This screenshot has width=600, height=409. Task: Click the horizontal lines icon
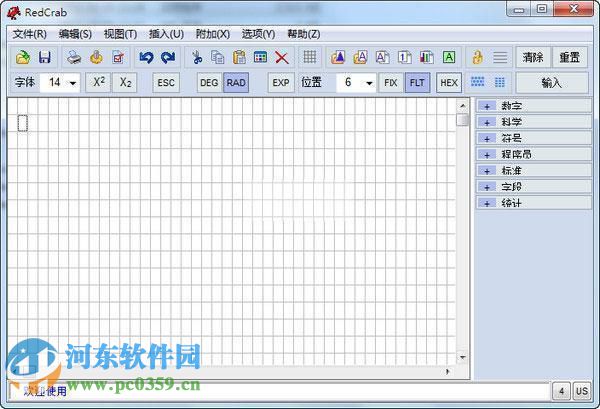(500, 57)
